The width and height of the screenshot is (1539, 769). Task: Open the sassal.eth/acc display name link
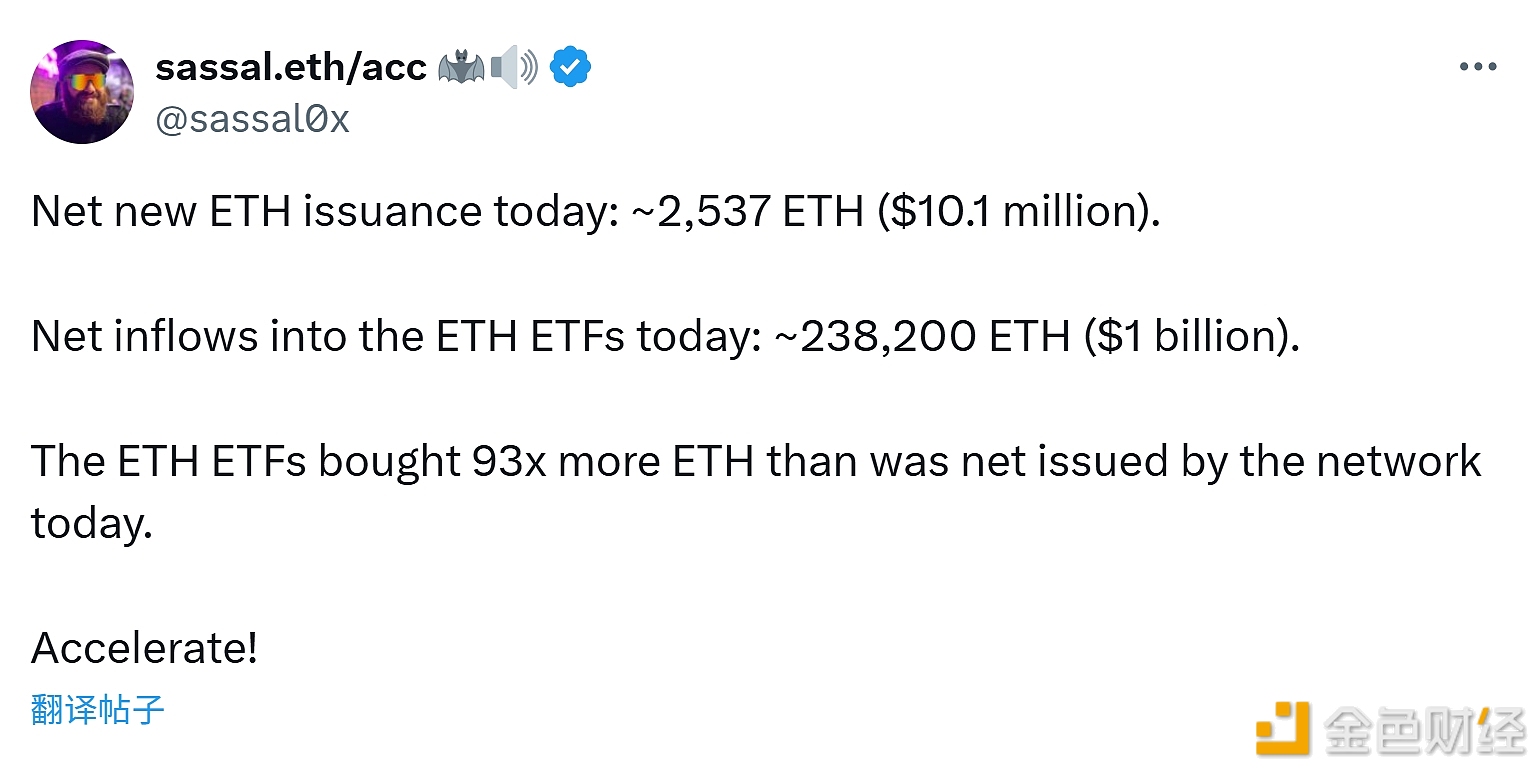(291, 68)
